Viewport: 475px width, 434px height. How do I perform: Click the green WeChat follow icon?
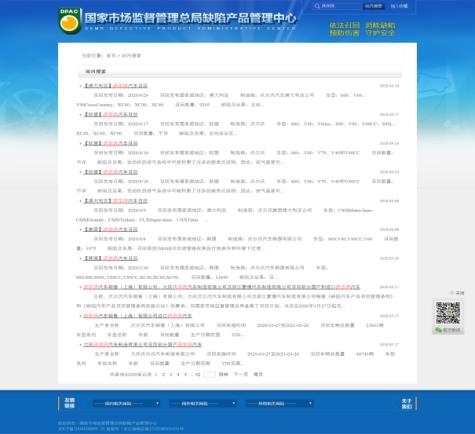pyautogui.click(x=448, y=330)
